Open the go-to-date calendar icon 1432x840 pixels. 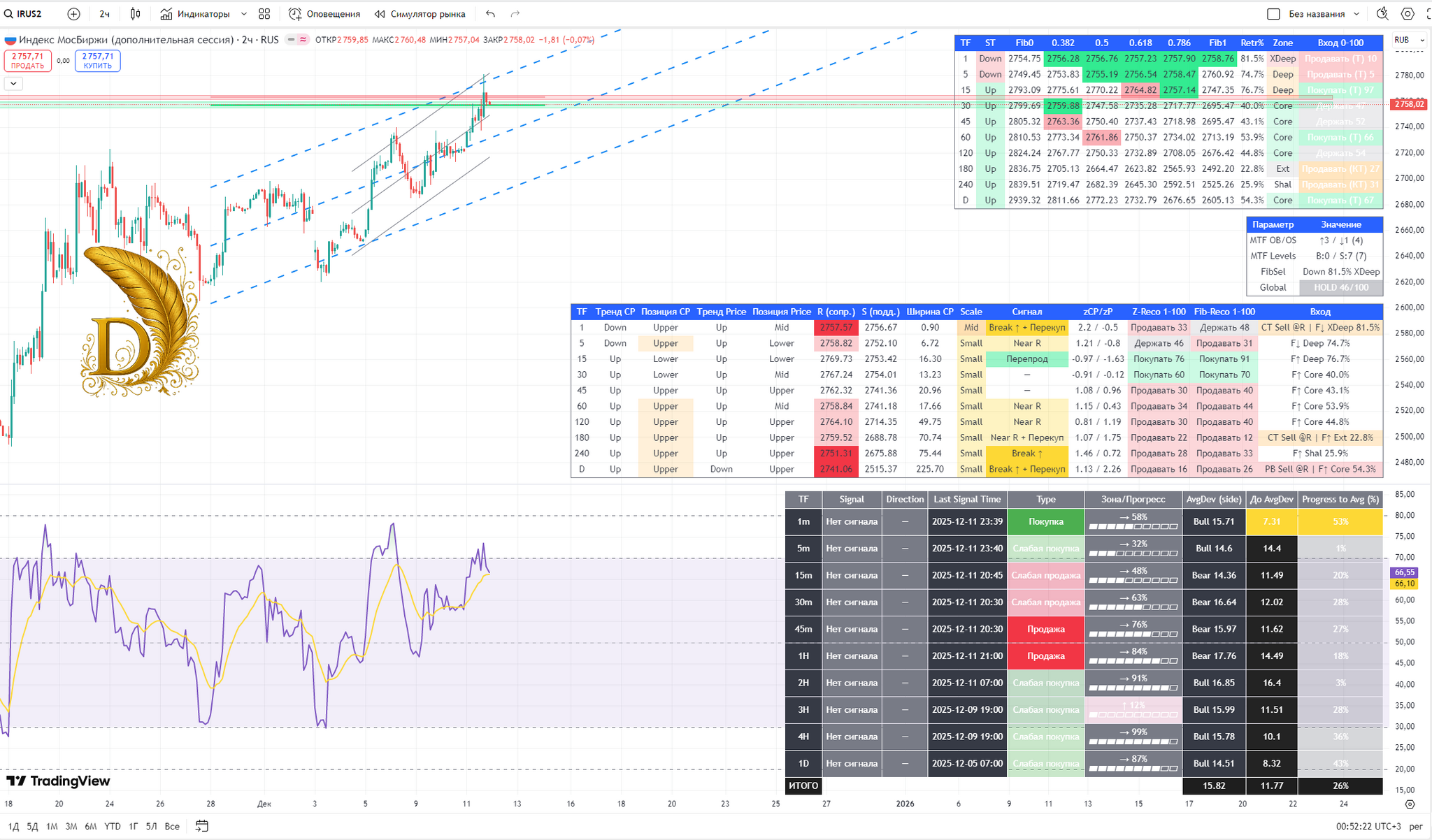[201, 826]
